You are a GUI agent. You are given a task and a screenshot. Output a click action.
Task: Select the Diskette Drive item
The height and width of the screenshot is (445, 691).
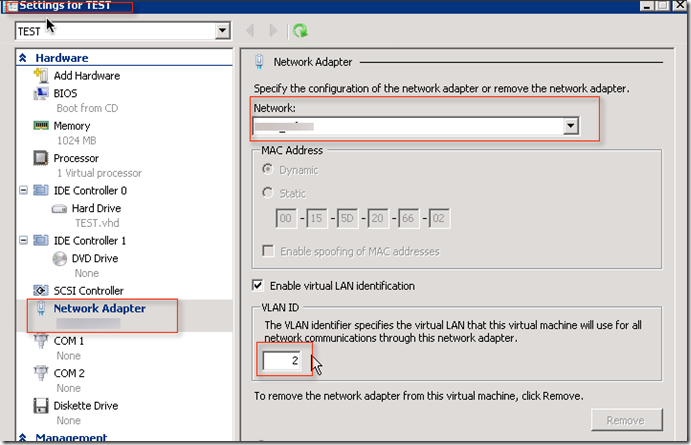pos(86,406)
